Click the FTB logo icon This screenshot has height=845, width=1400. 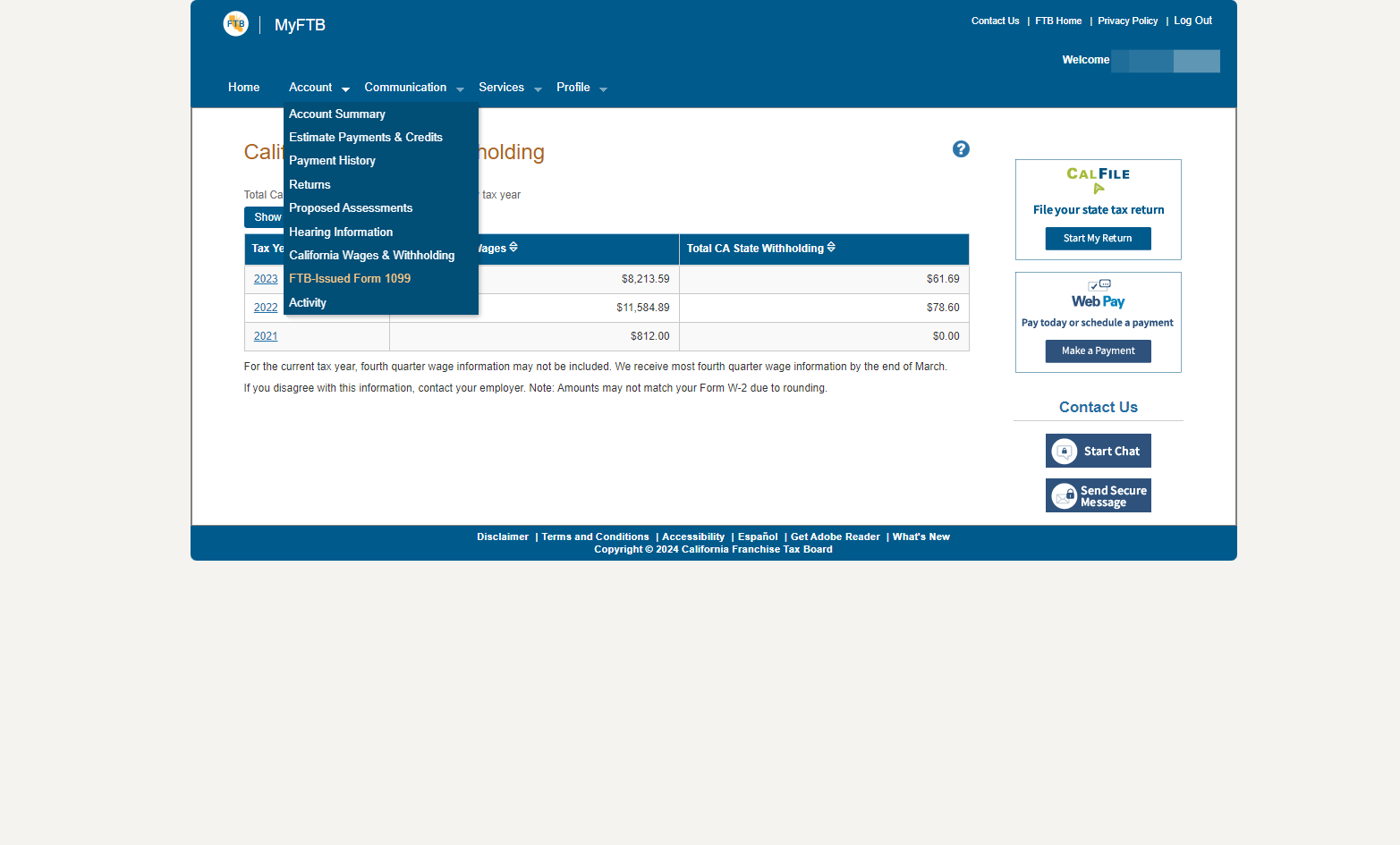235,24
